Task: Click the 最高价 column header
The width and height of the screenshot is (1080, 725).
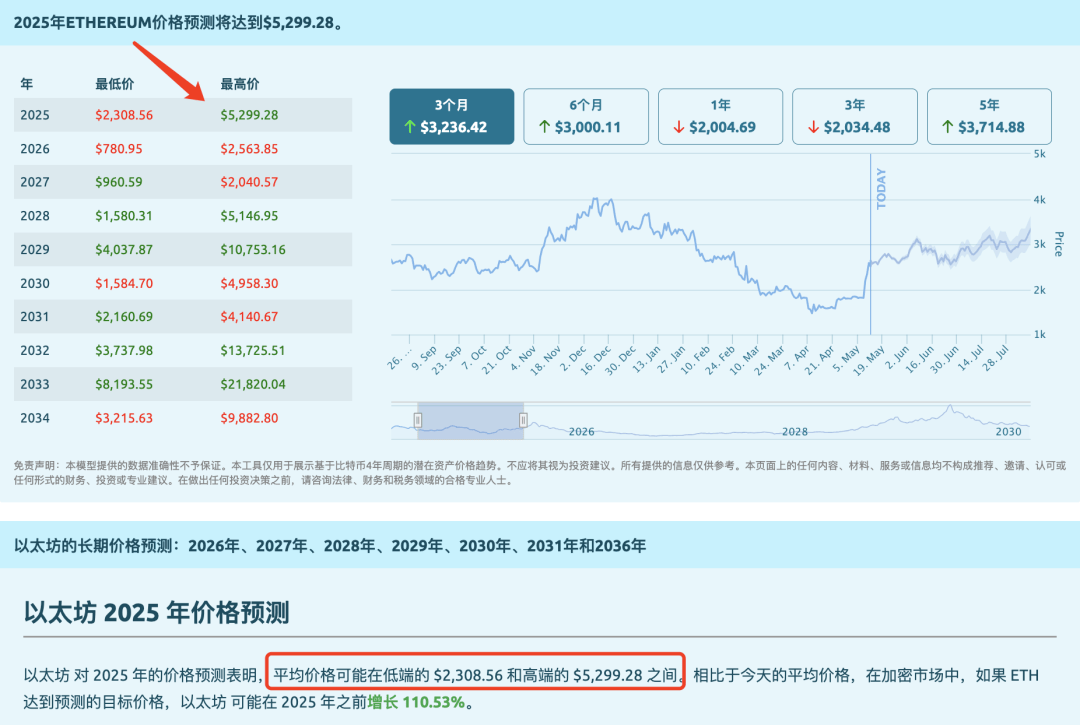Action: click(240, 84)
